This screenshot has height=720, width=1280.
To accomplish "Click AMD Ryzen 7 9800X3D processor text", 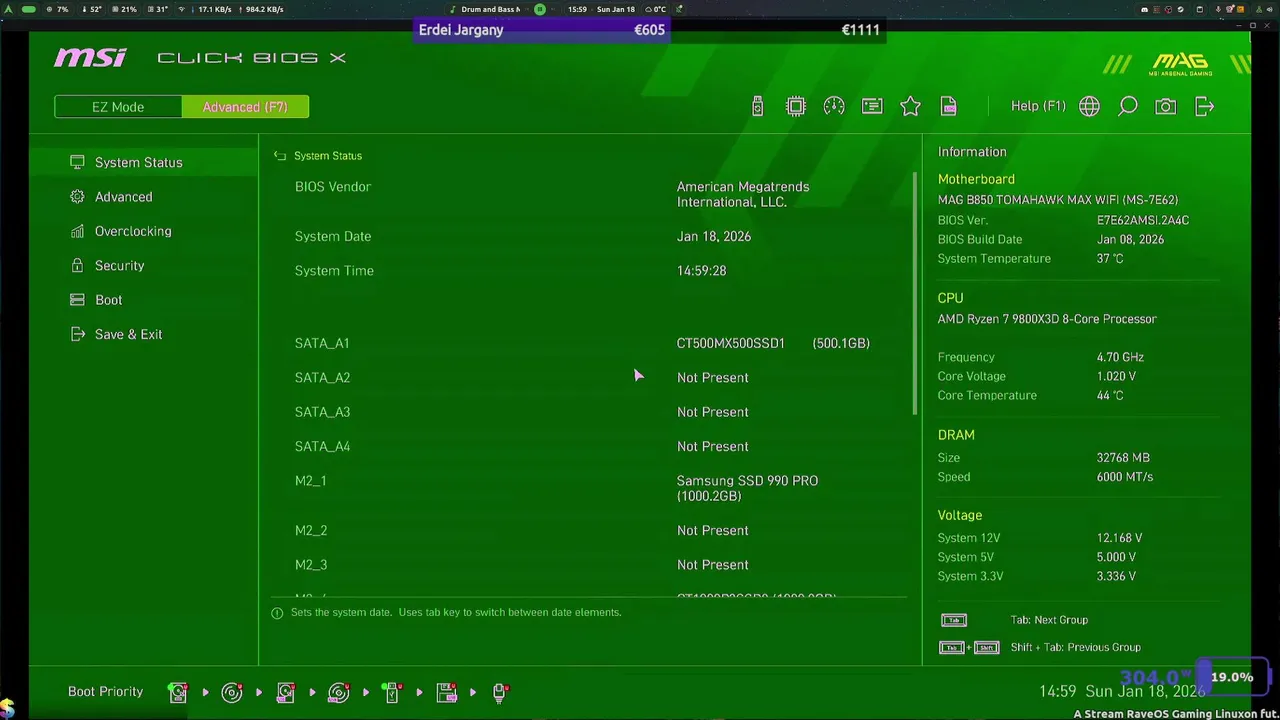I will coord(1047,319).
